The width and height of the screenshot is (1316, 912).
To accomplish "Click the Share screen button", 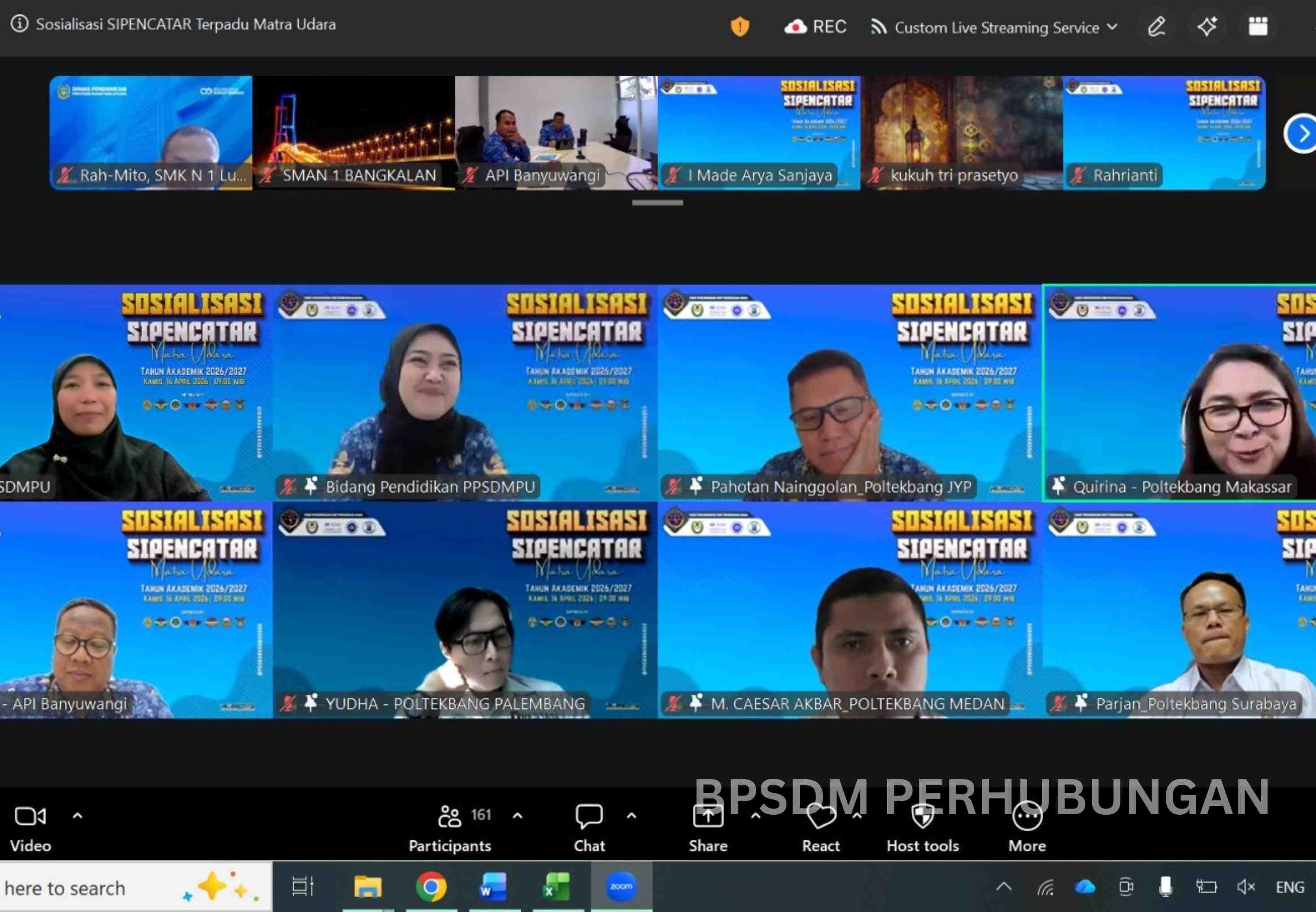I will tap(708, 828).
